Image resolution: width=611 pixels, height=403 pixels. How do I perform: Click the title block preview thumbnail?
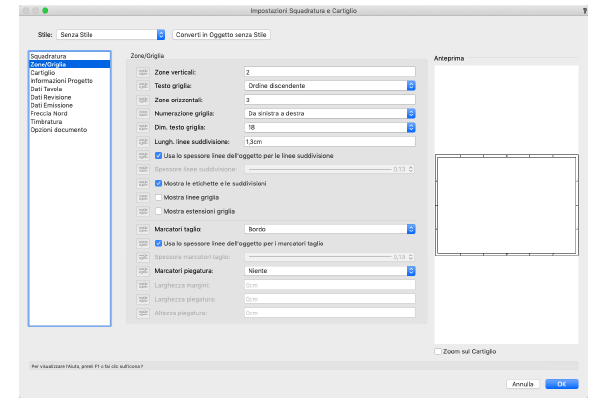tap(507, 205)
